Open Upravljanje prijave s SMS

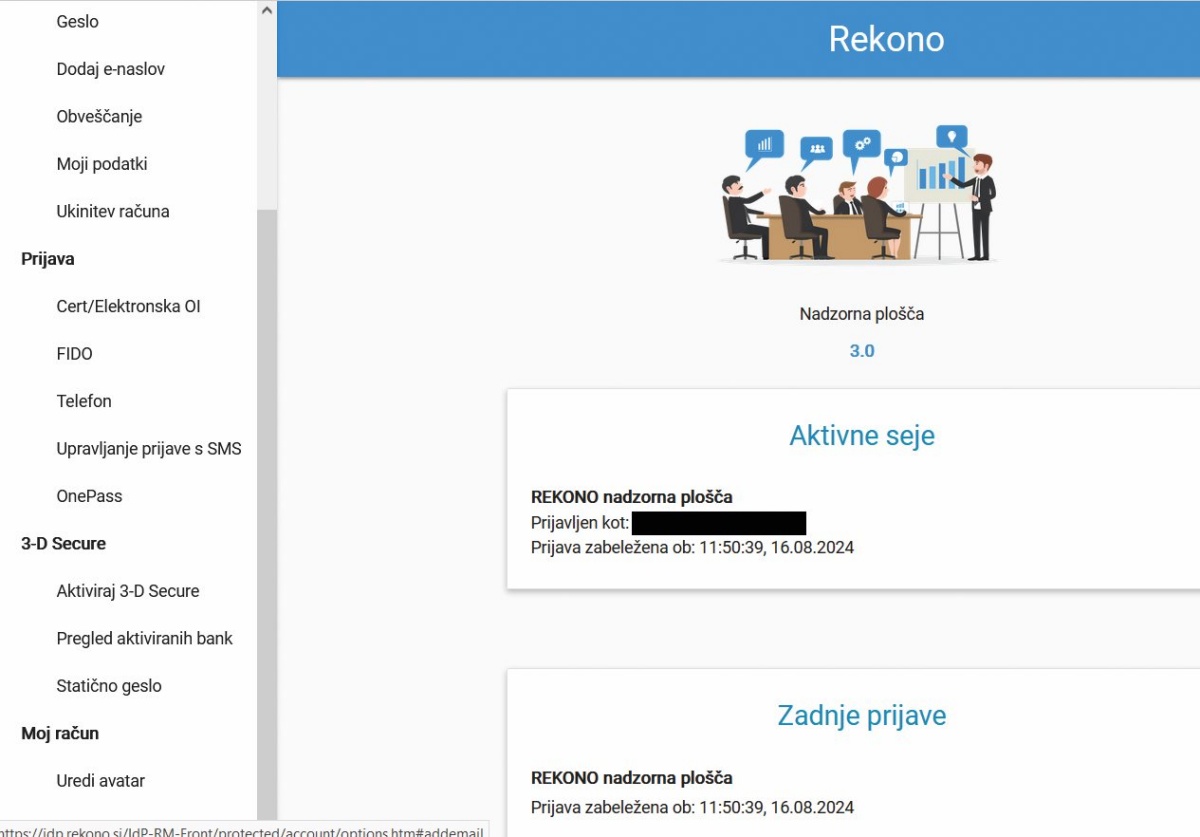point(149,449)
